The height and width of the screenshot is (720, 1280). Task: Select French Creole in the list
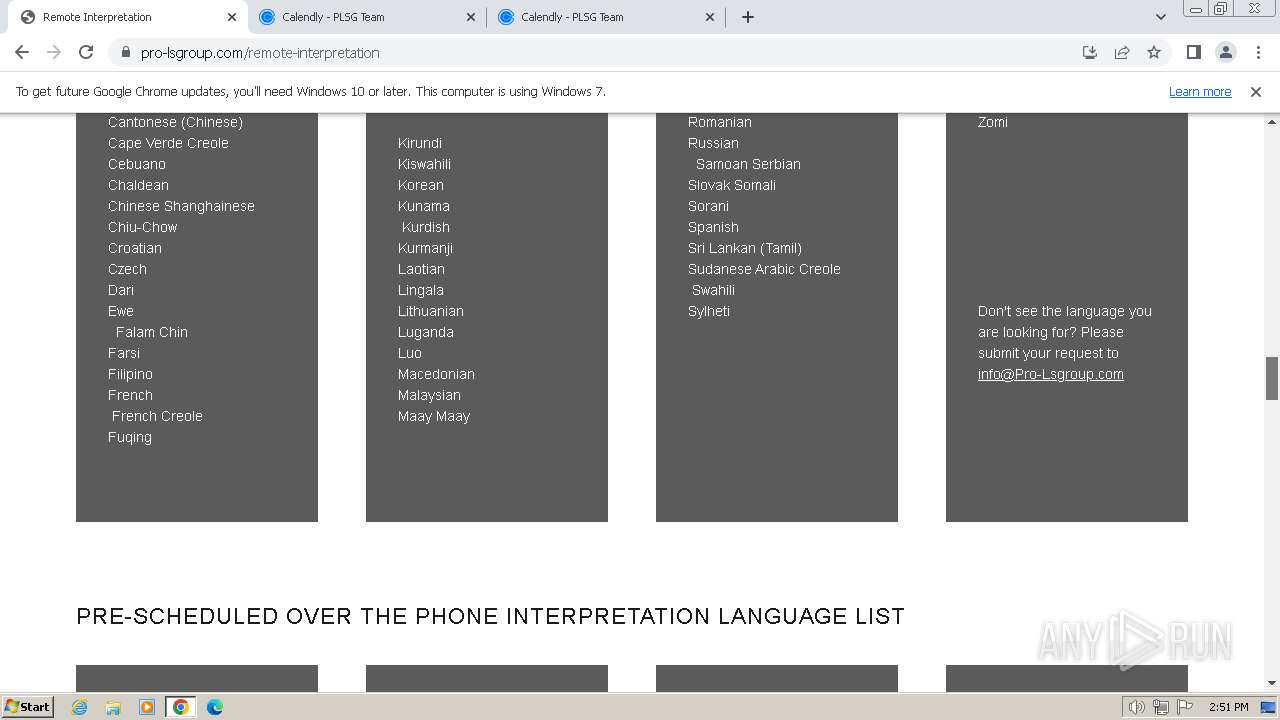pyautogui.click(x=157, y=416)
